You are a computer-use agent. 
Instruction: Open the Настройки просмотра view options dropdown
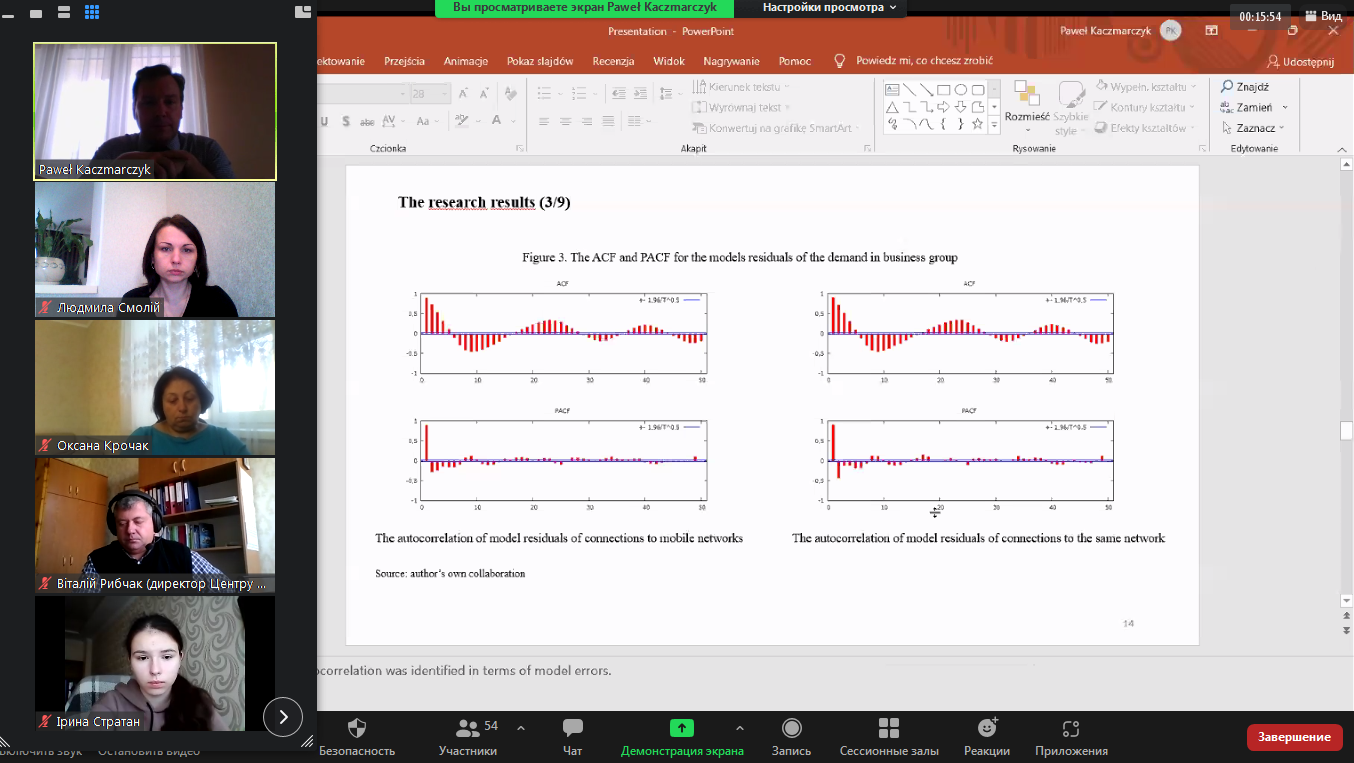pos(829,8)
